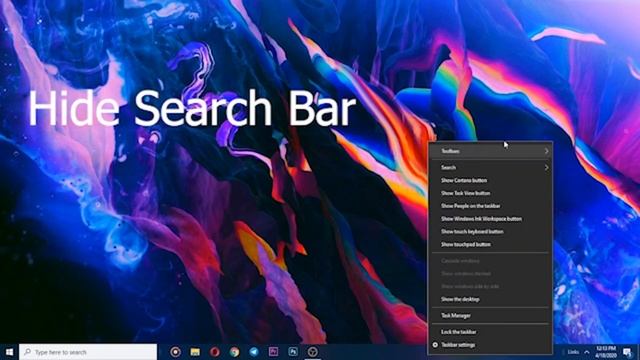Expand the Toolbars submenu arrow

pyautogui.click(x=546, y=151)
